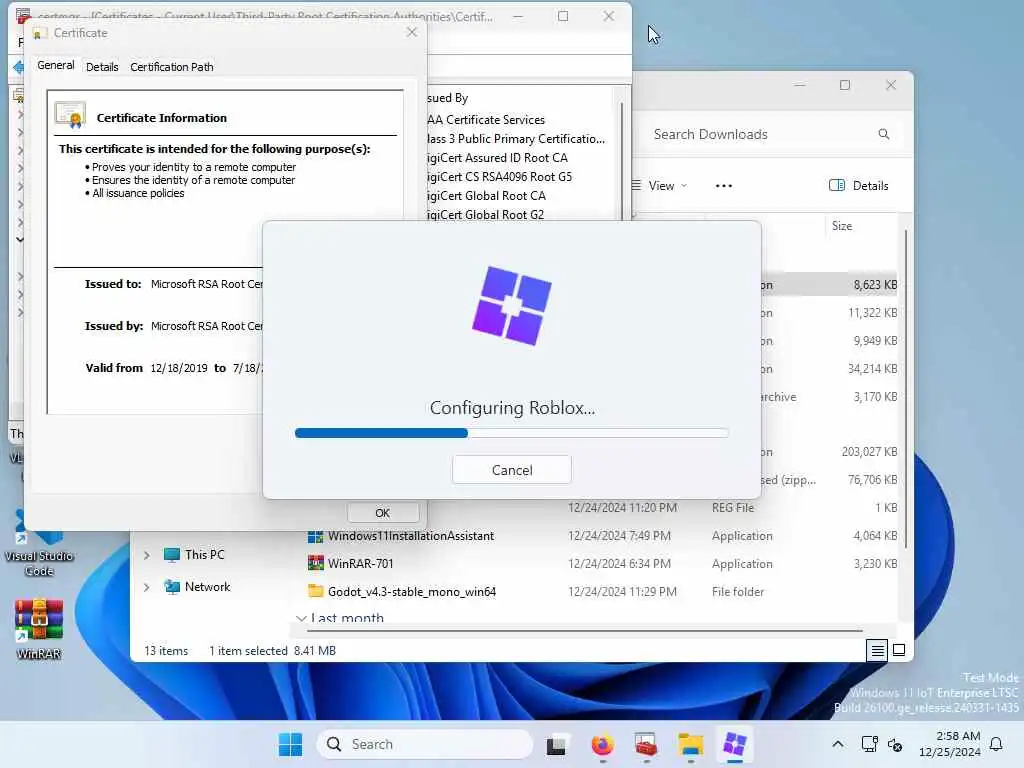The image size is (1024, 768).
Task: Click the WinRAR-701 application icon
Action: [x=315, y=563]
